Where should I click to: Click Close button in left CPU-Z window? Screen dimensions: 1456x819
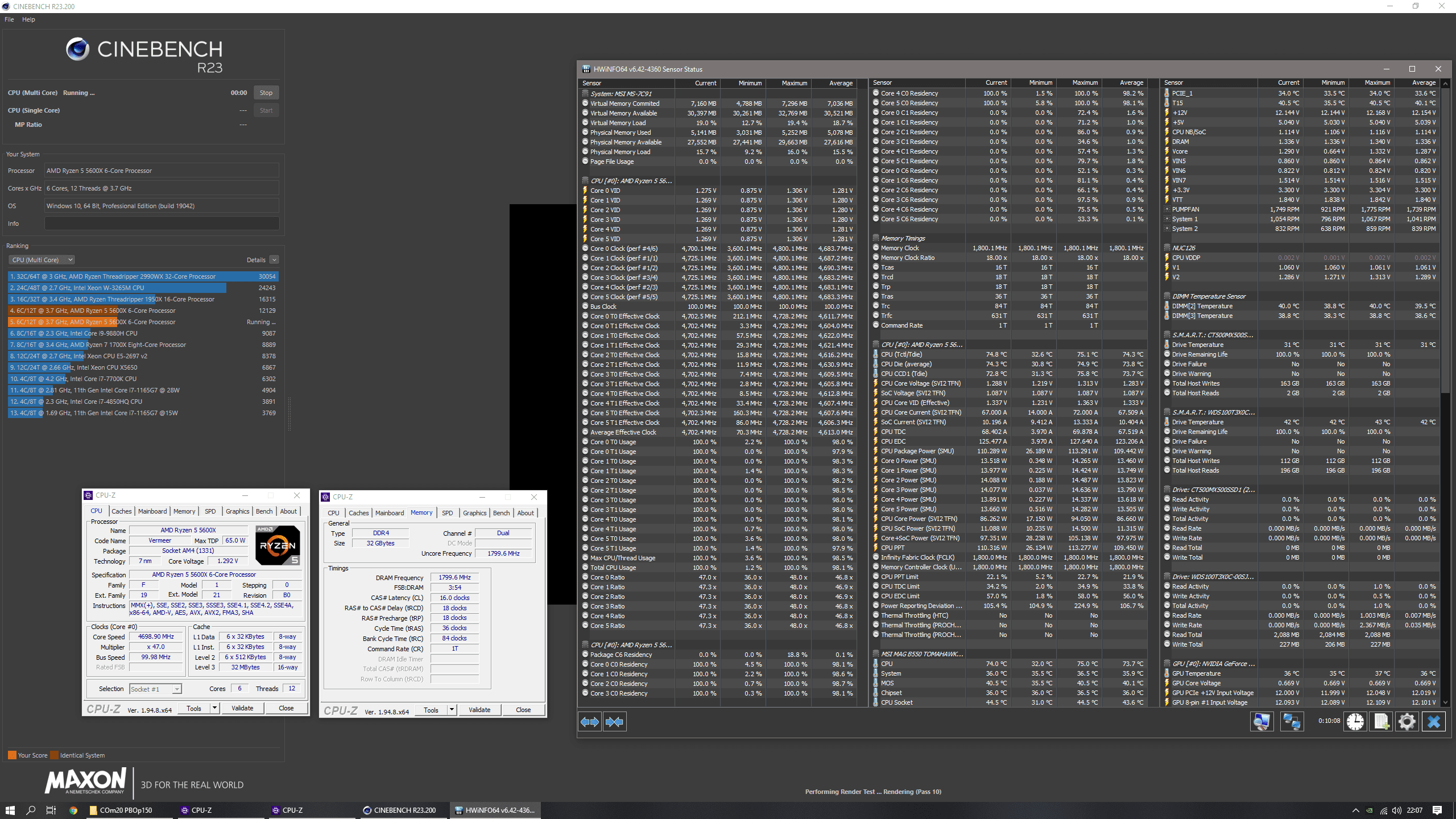(x=286, y=708)
